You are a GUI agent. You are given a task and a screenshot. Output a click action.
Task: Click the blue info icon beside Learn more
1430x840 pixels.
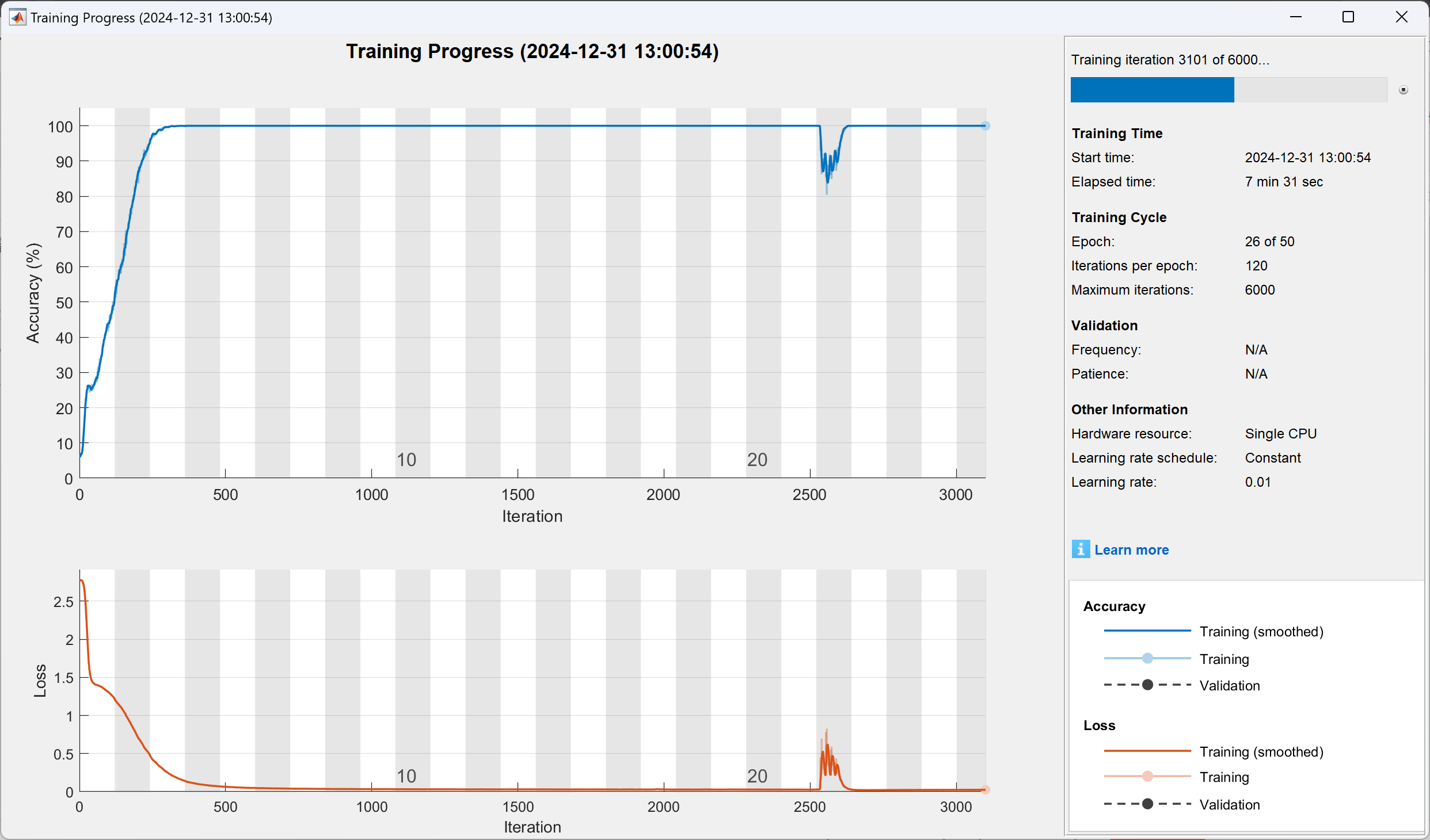(x=1080, y=549)
